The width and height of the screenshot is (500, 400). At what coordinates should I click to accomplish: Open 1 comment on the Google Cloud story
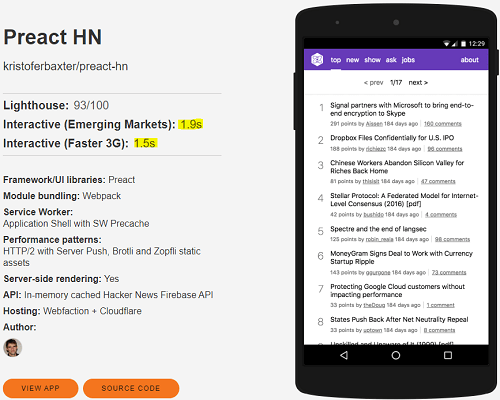[440, 305]
